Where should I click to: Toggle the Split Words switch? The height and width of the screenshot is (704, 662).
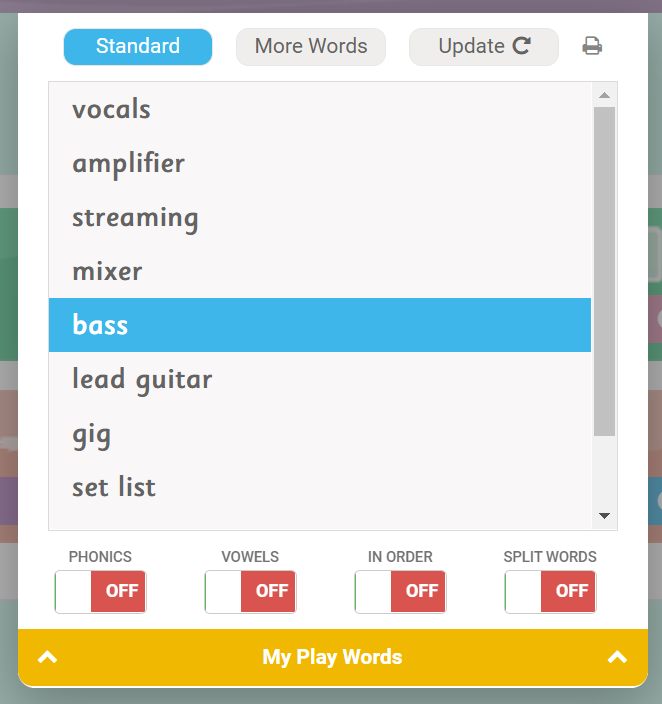(550, 591)
